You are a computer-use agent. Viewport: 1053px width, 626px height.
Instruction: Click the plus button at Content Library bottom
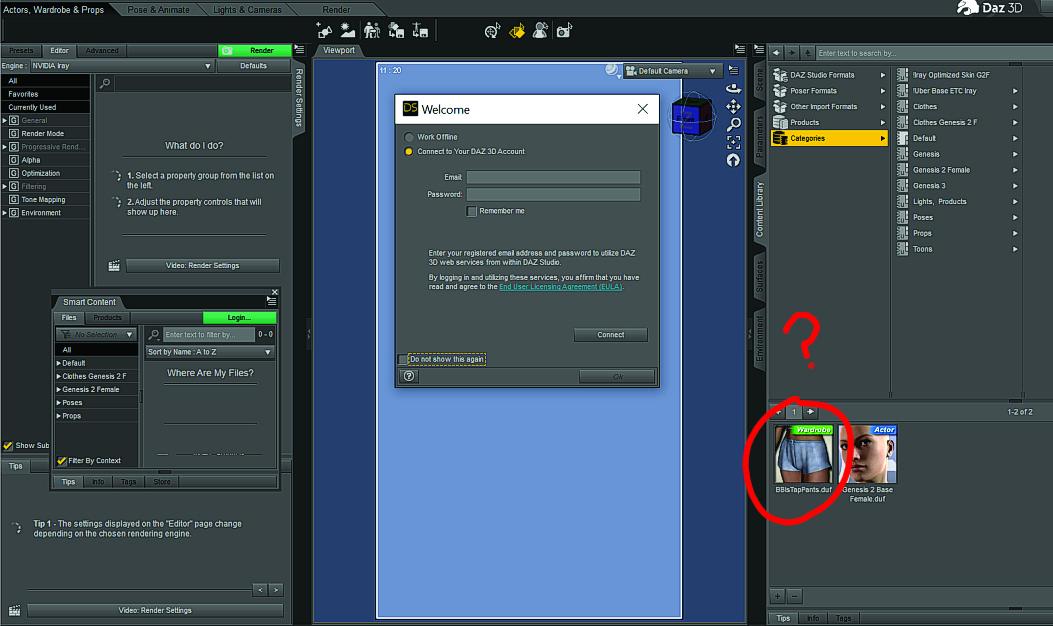pyautogui.click(x=777, y=596)
